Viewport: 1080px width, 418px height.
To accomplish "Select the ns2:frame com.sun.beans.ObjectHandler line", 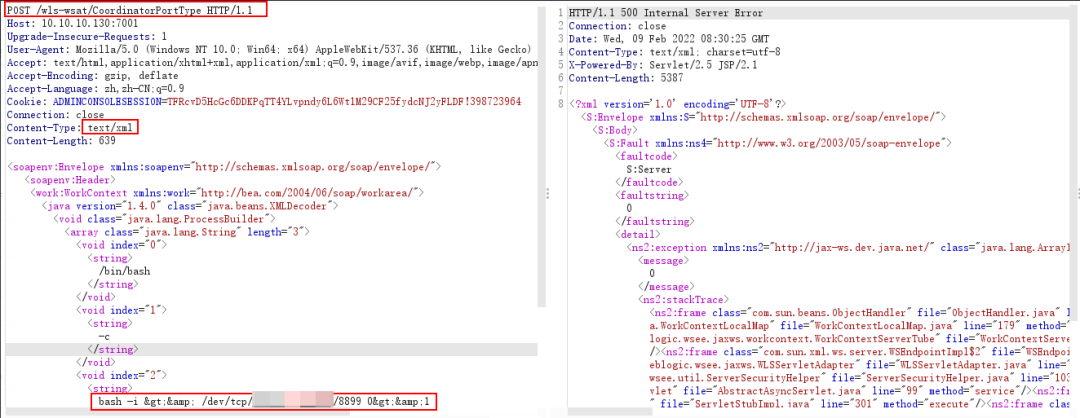I will [x=861, y=313].
